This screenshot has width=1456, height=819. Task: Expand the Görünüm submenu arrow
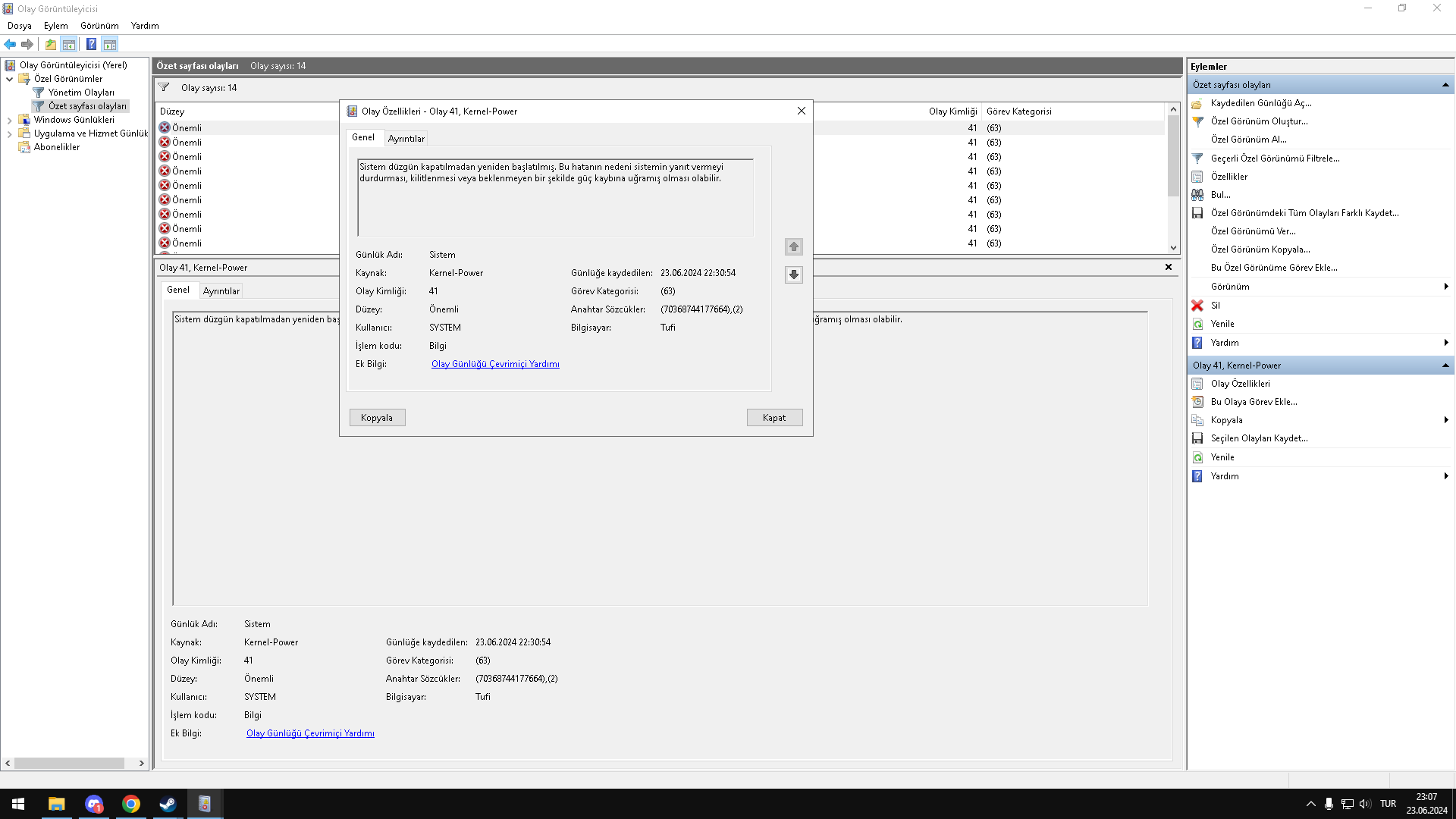coord(1446,287)
